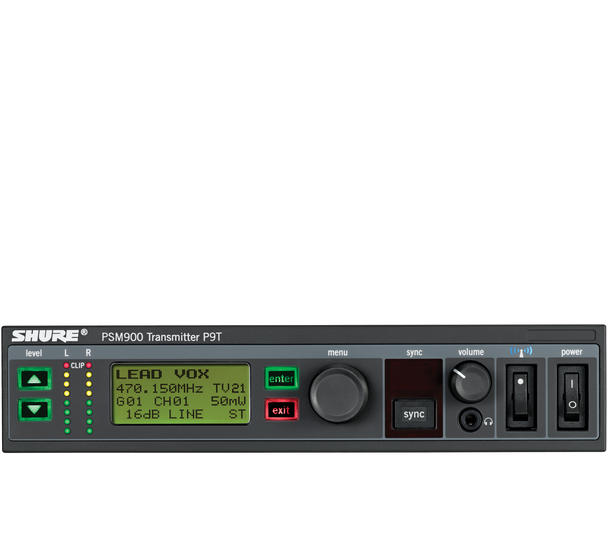Click the 'LEAD VOX' text on display
The height and width of the screenshot is (553, 608).
(x=162, y=374)
